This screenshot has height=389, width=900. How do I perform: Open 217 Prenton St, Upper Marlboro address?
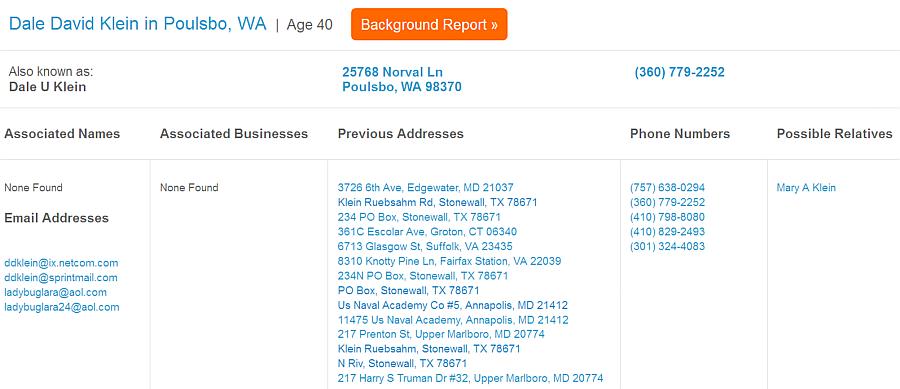(441, 334)
